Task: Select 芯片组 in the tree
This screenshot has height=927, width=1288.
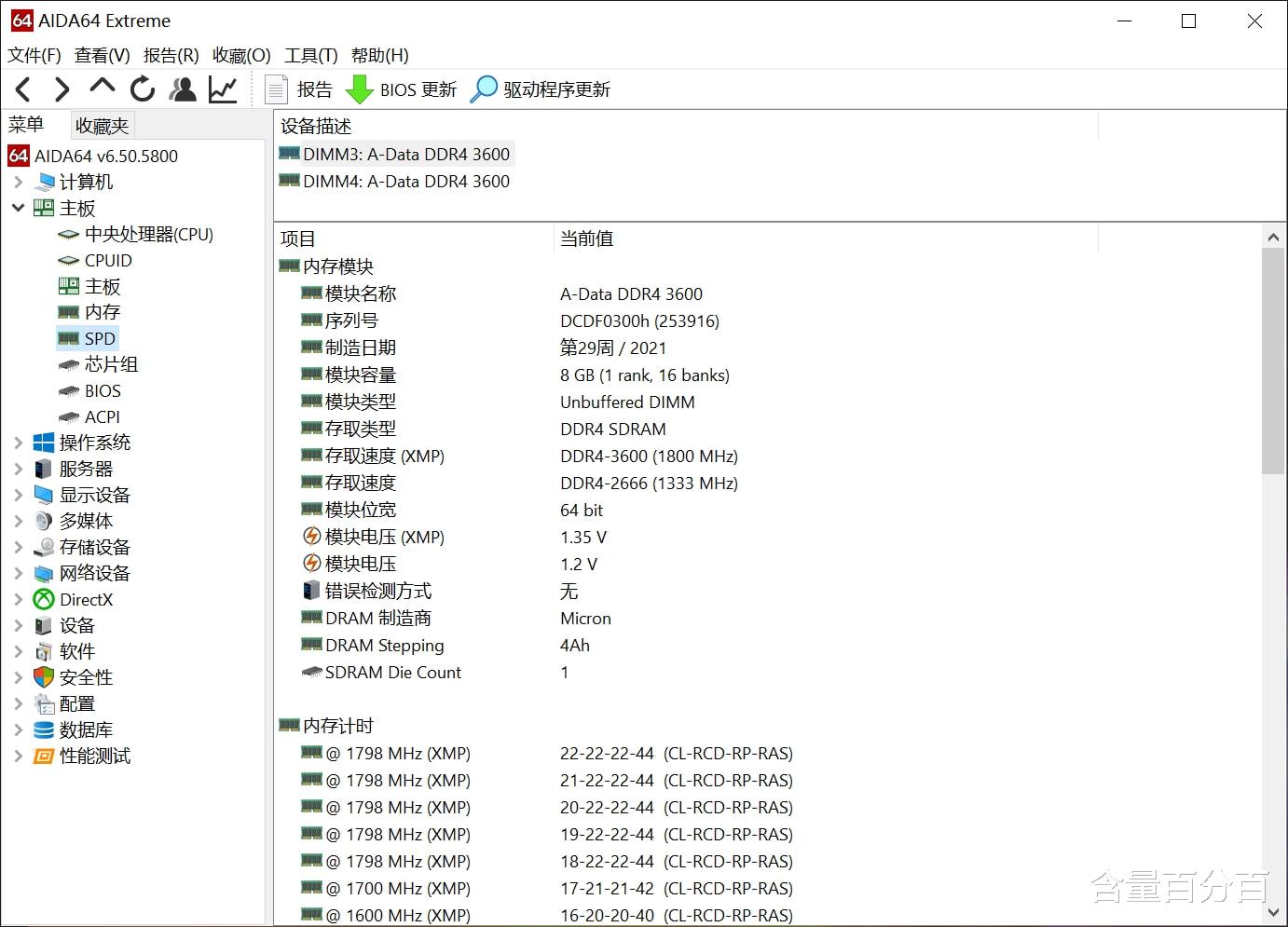Action: [112, 364]
